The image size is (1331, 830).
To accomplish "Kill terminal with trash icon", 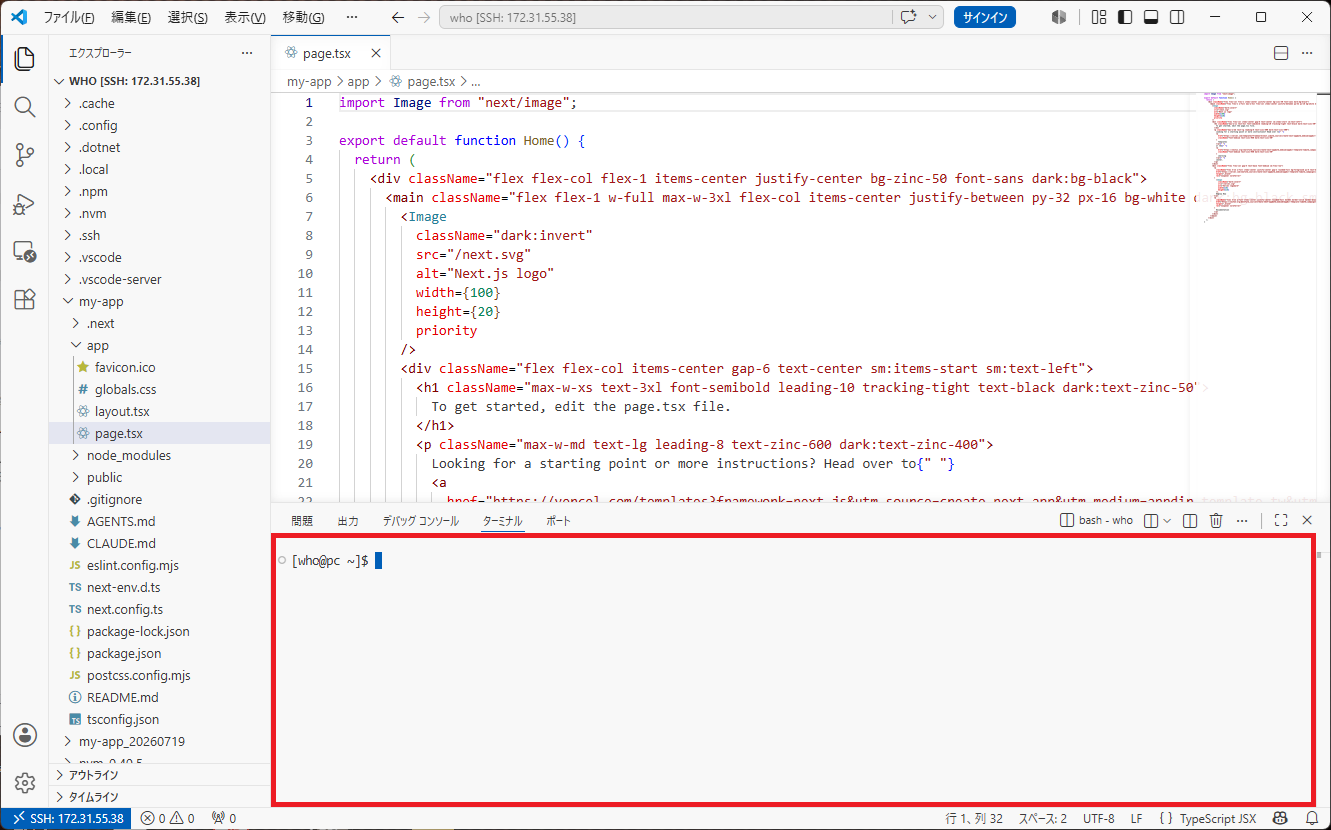I will (x=1216, y=520).
